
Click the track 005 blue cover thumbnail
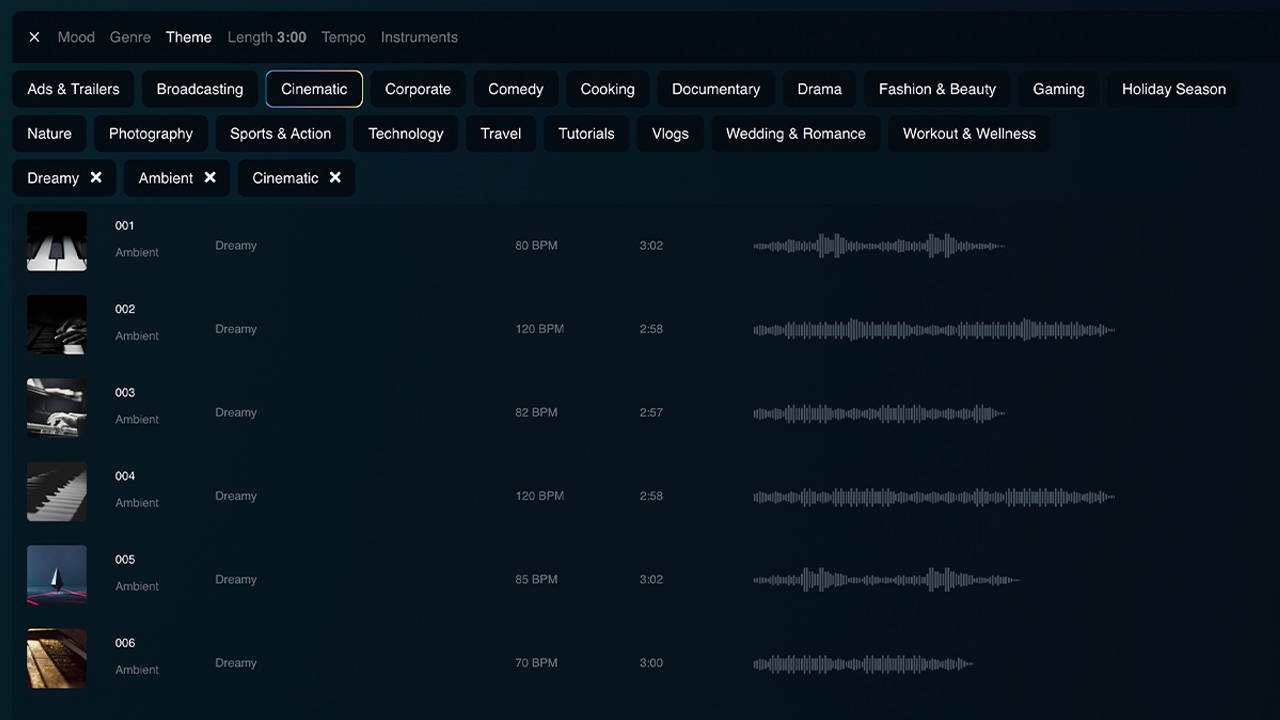click(57, 575)
